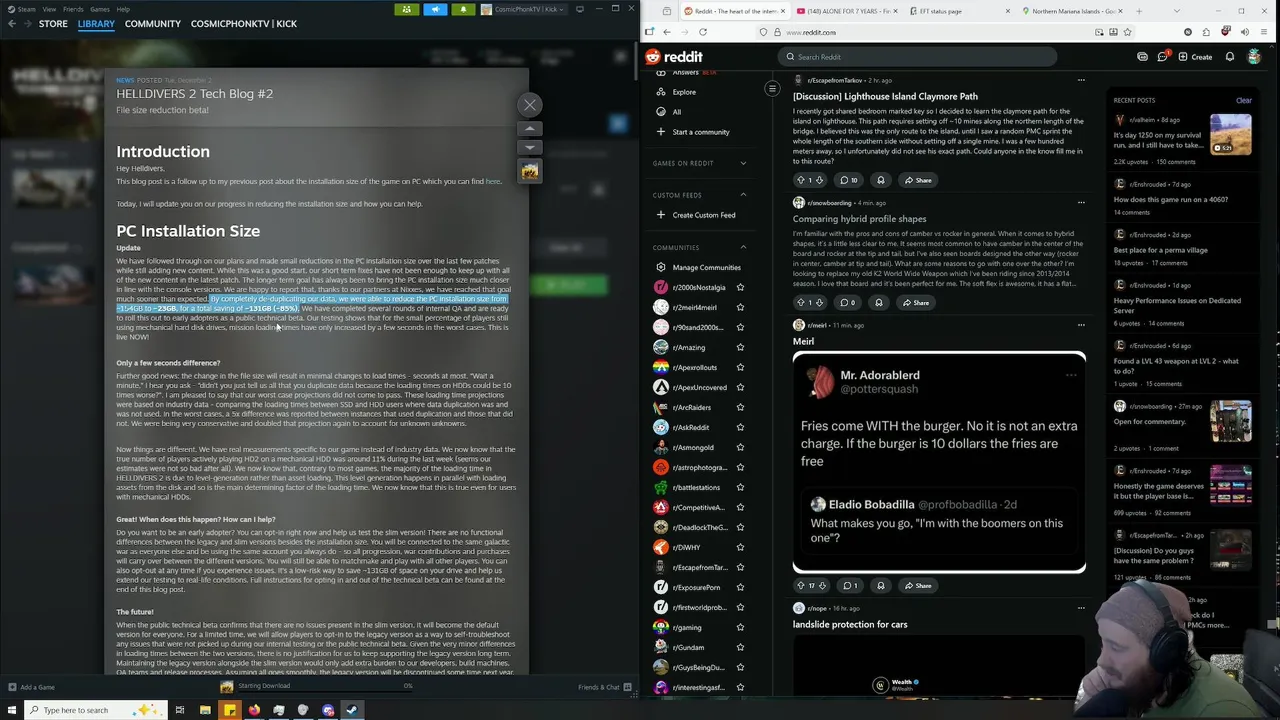Toggle favorite star for r/gaming
The image size is (1280, 720).
tap(740, 627)
